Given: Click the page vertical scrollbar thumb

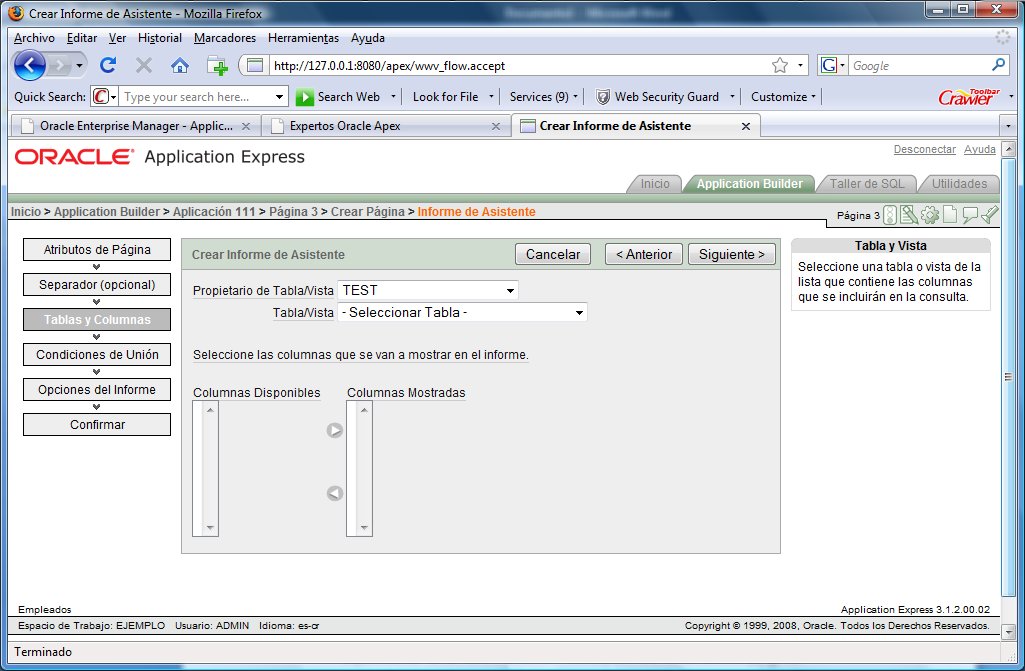Looking at the screenshot, I should click(1008, 377).
